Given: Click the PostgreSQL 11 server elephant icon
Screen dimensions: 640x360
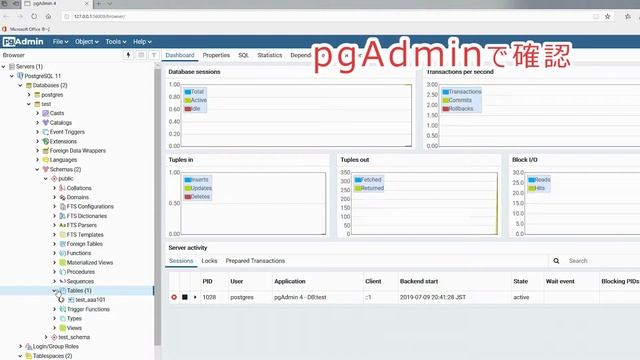Looking at the screenshot, I should 20,76.
